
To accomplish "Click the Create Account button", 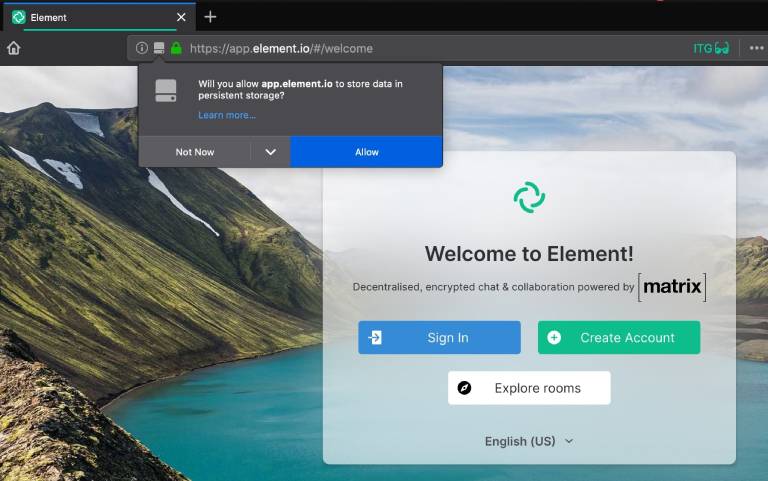I will click(619, 337).
